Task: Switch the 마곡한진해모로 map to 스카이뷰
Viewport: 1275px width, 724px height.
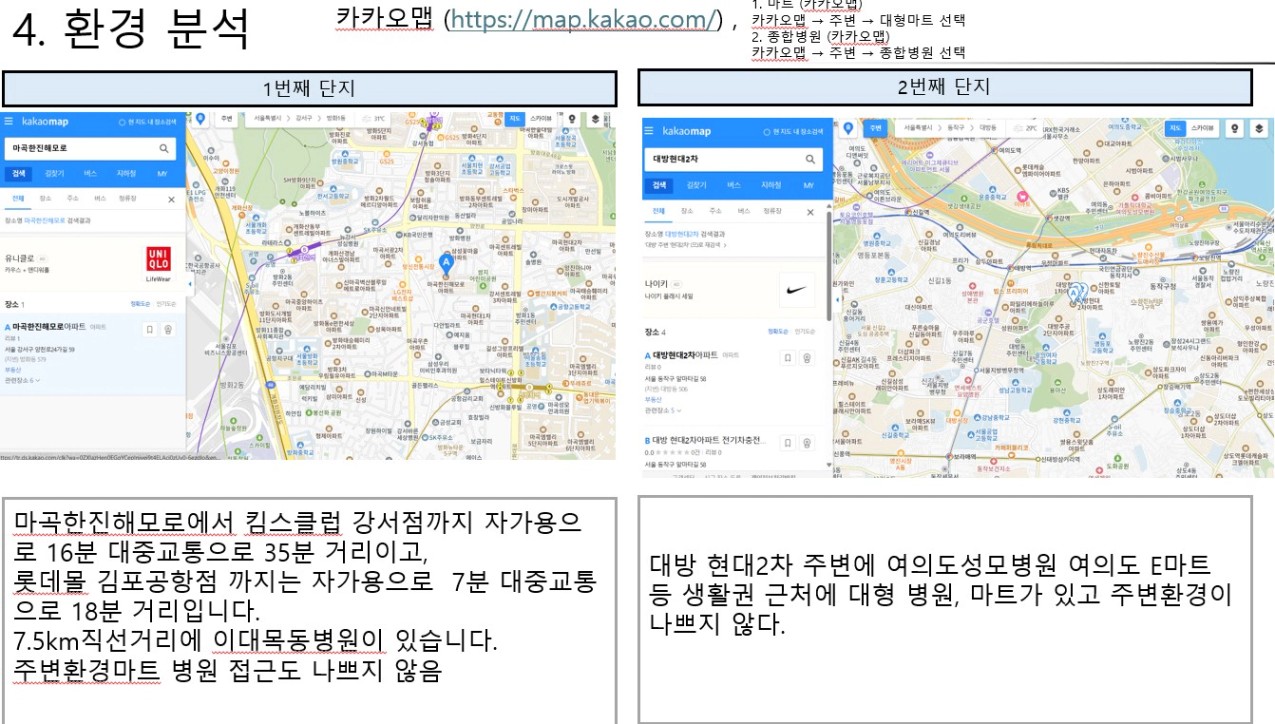Action: pyautogui.click(x=540, y=118)
